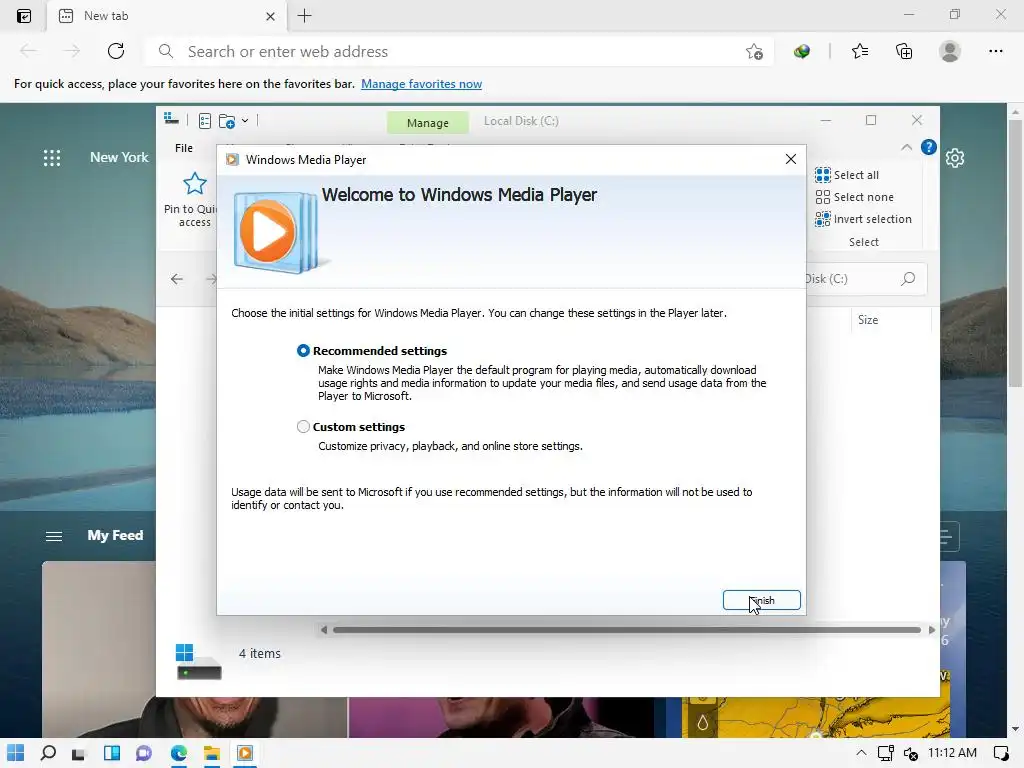
Task: Close the New tab tab
Action: pos(270,16)
